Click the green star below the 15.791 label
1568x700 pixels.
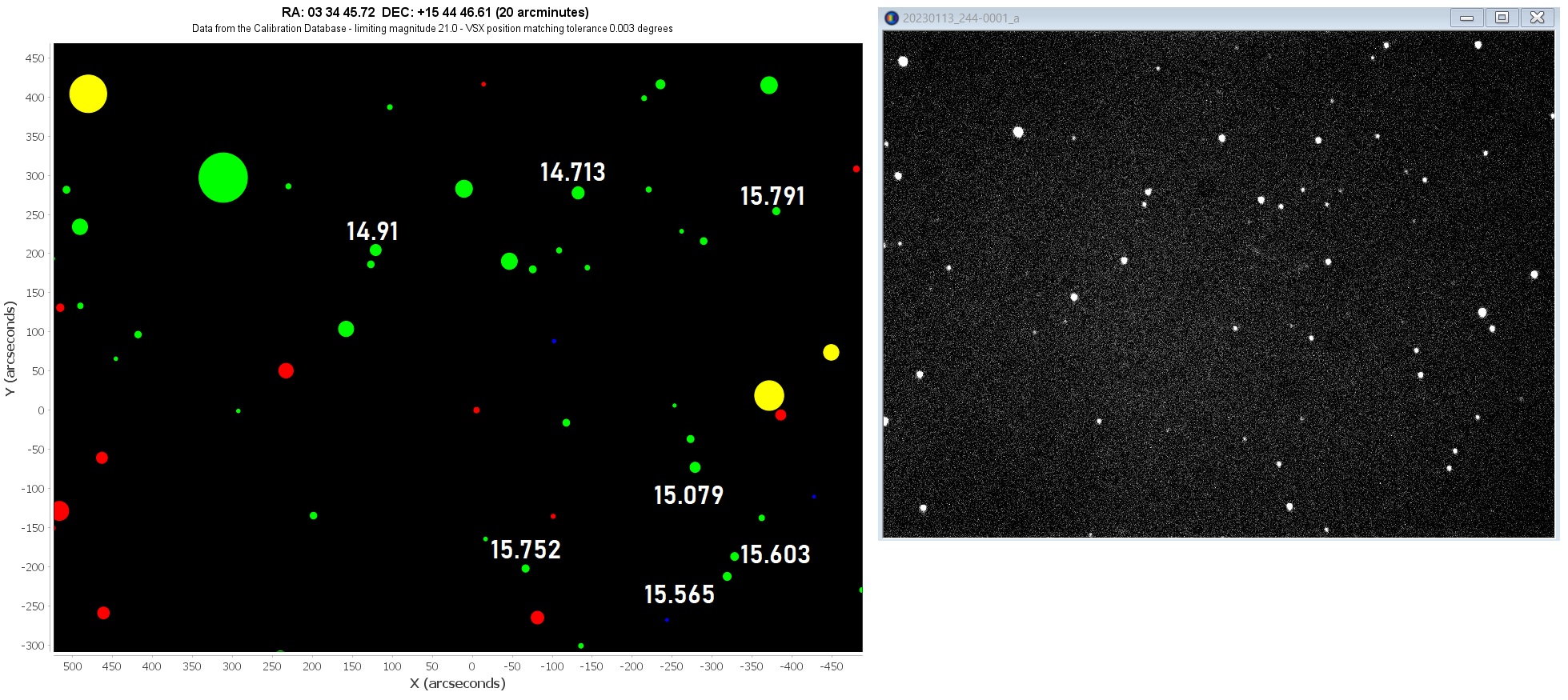pos(776,211)
